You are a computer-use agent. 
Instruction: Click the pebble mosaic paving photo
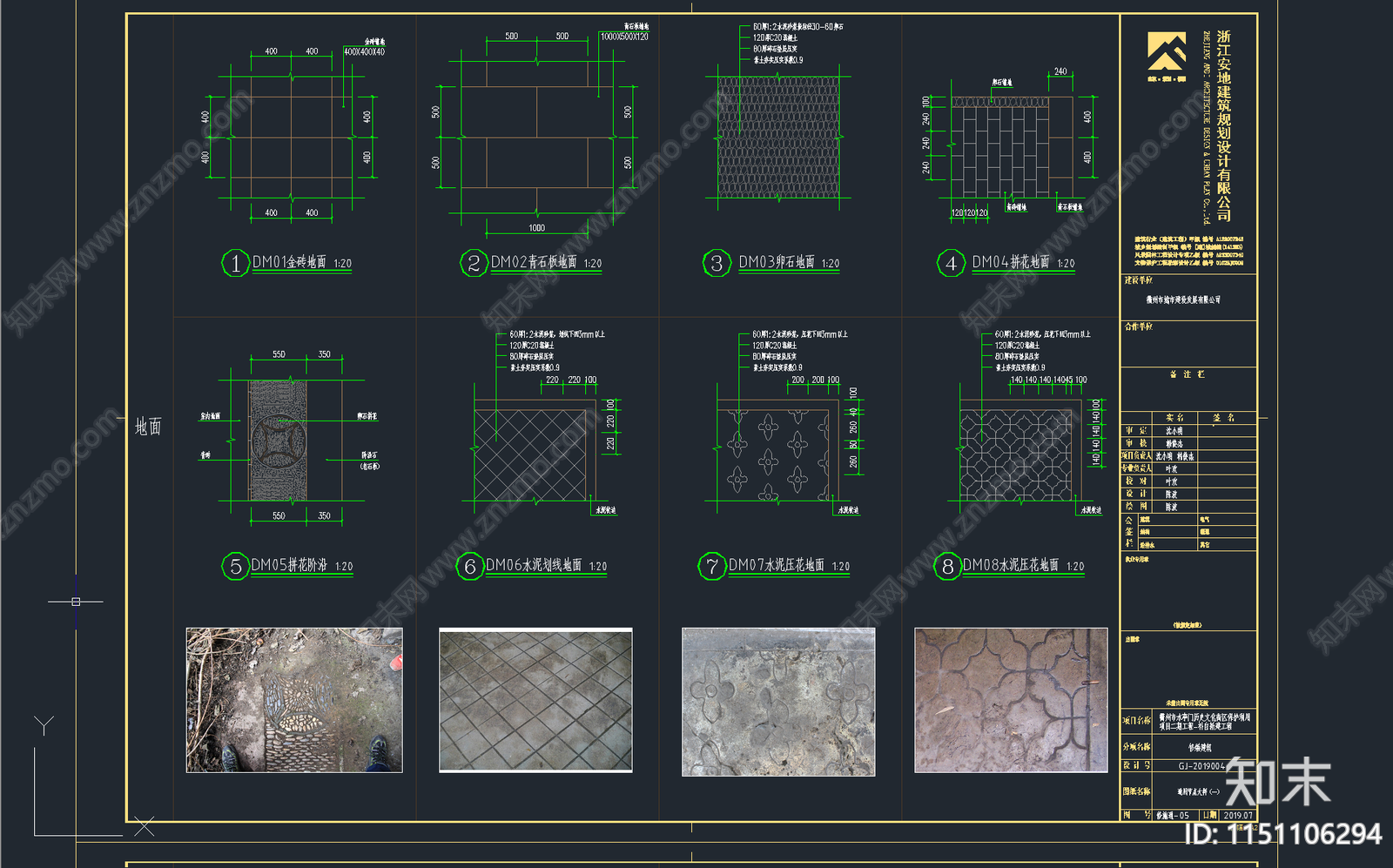294,700
